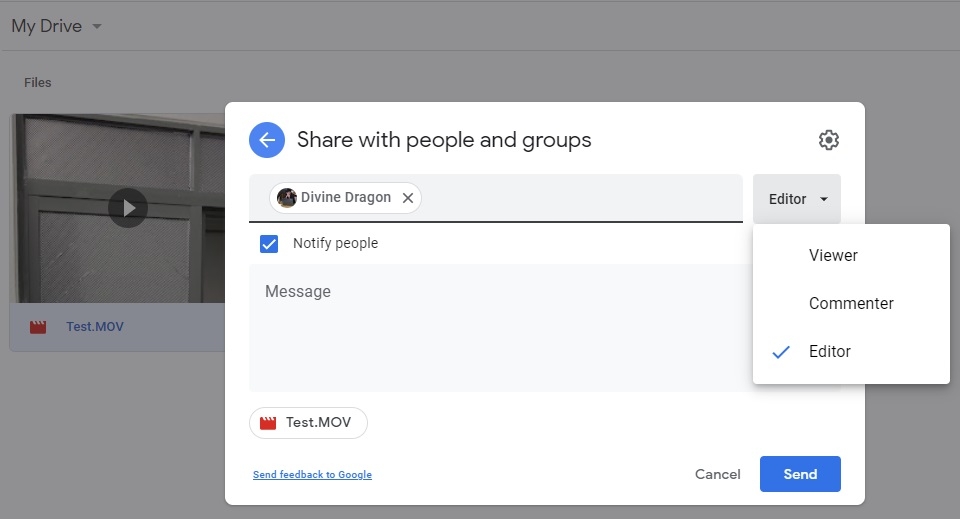
Task: Choose Editor option in role menu
Action: coord(851,351)
